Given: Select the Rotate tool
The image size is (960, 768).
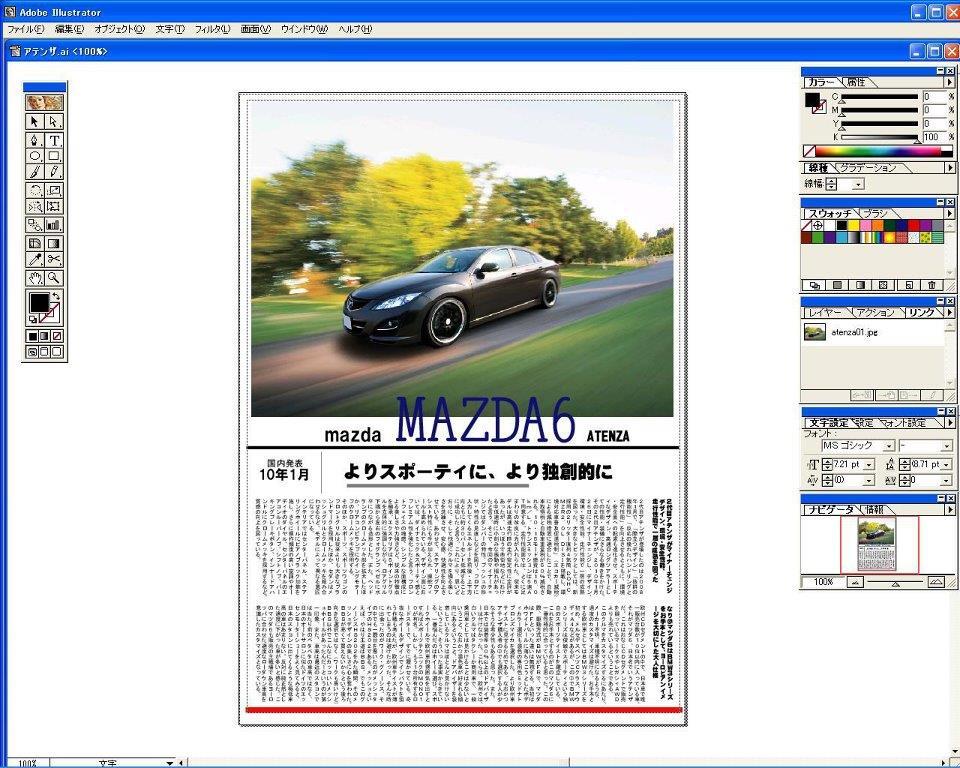Looking at the screenshot, I should [35, 190].
